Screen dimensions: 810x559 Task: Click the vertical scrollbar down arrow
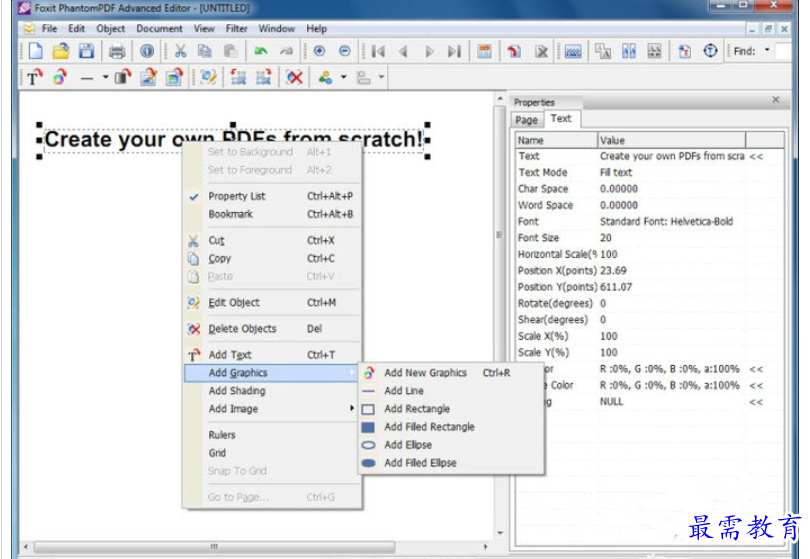(500, 533)
